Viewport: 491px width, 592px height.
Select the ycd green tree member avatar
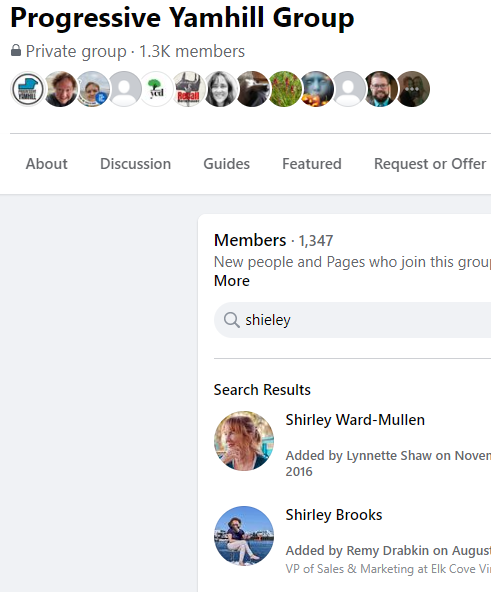[x=156, y=89]
